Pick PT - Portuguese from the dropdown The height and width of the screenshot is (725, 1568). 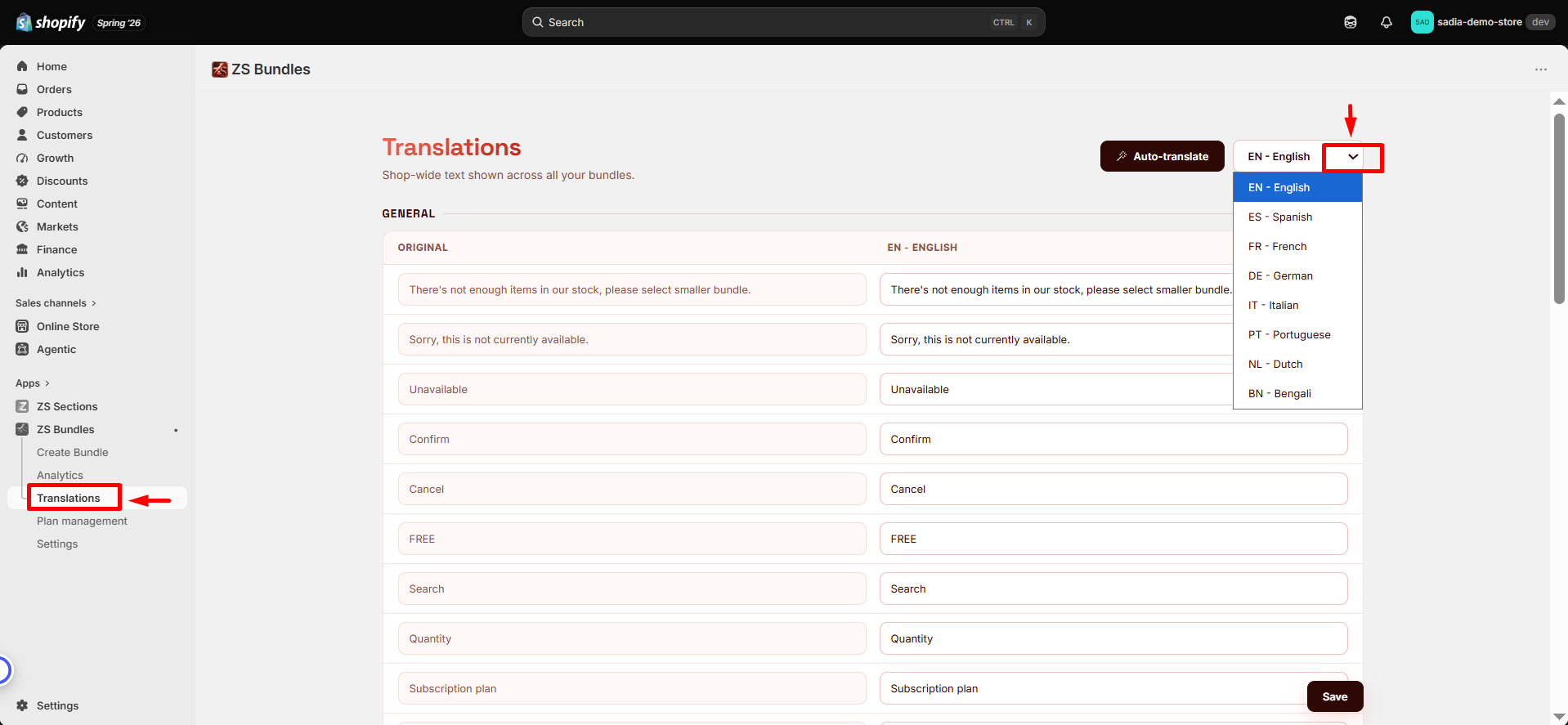pyautogui.click(x=1297, y=334)
